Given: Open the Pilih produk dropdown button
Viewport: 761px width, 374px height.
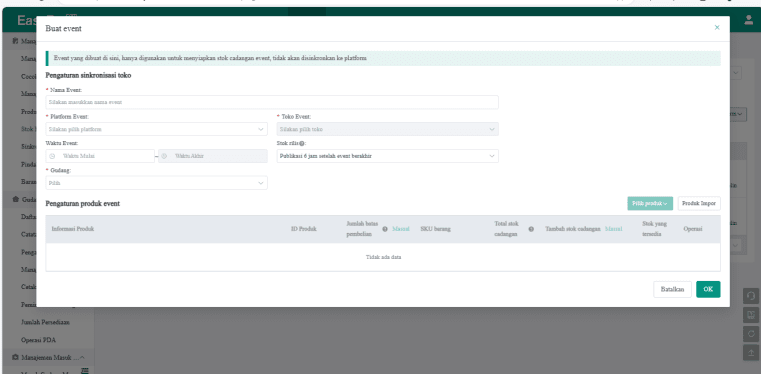Looking at the screenshot, I should [650, 203].
